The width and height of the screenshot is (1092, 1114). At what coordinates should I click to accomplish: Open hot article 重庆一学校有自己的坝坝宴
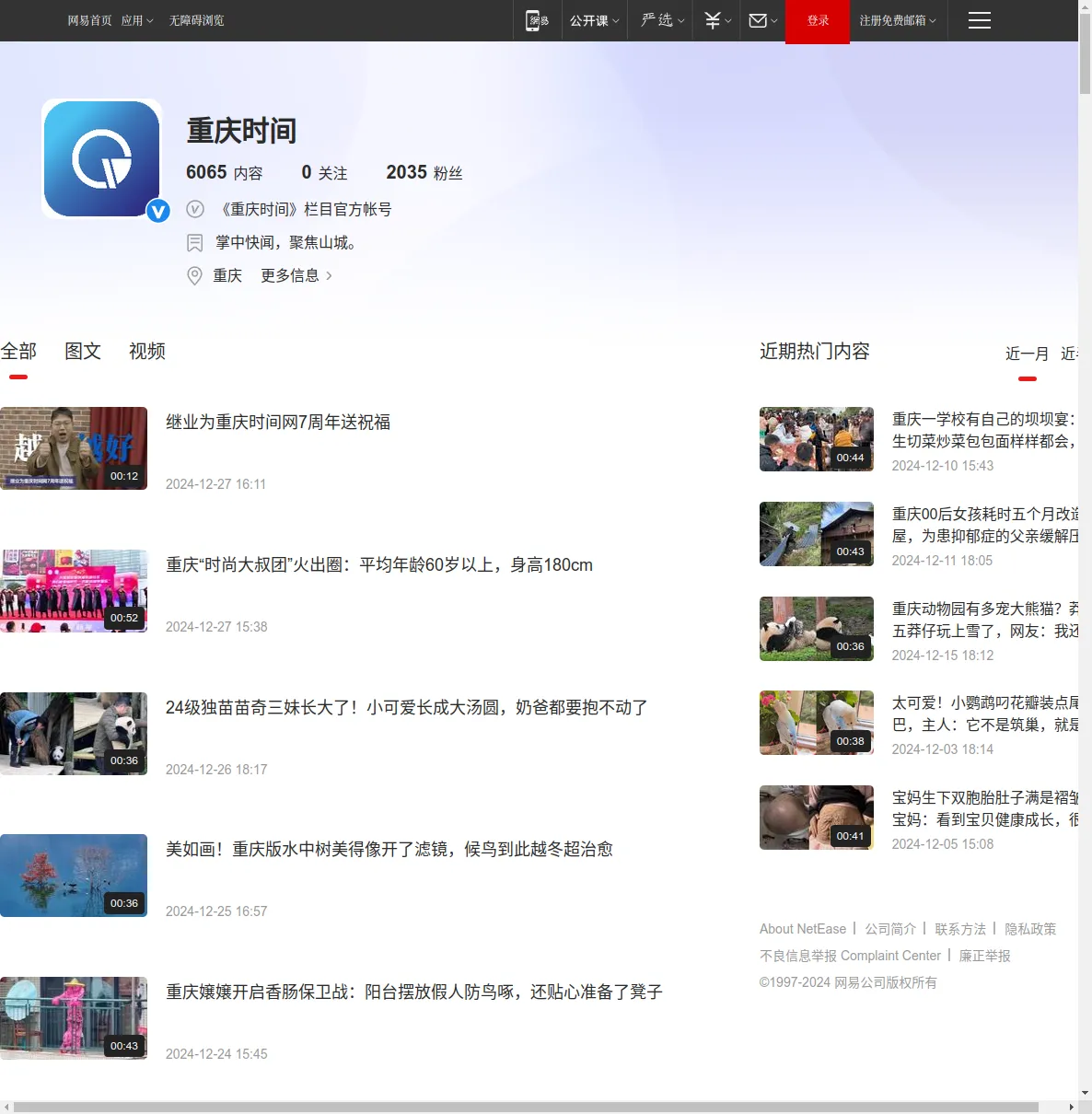985,430
